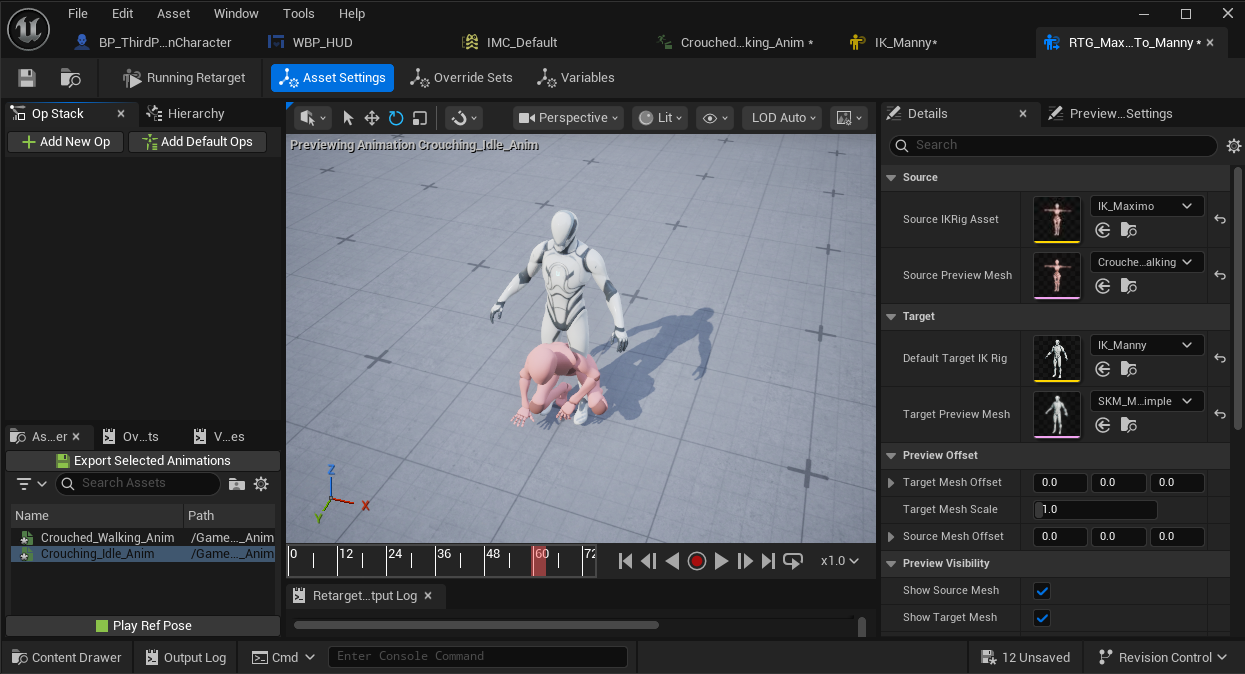Open the x1.0 playback speed dropdown

click(x=840, y=561)
